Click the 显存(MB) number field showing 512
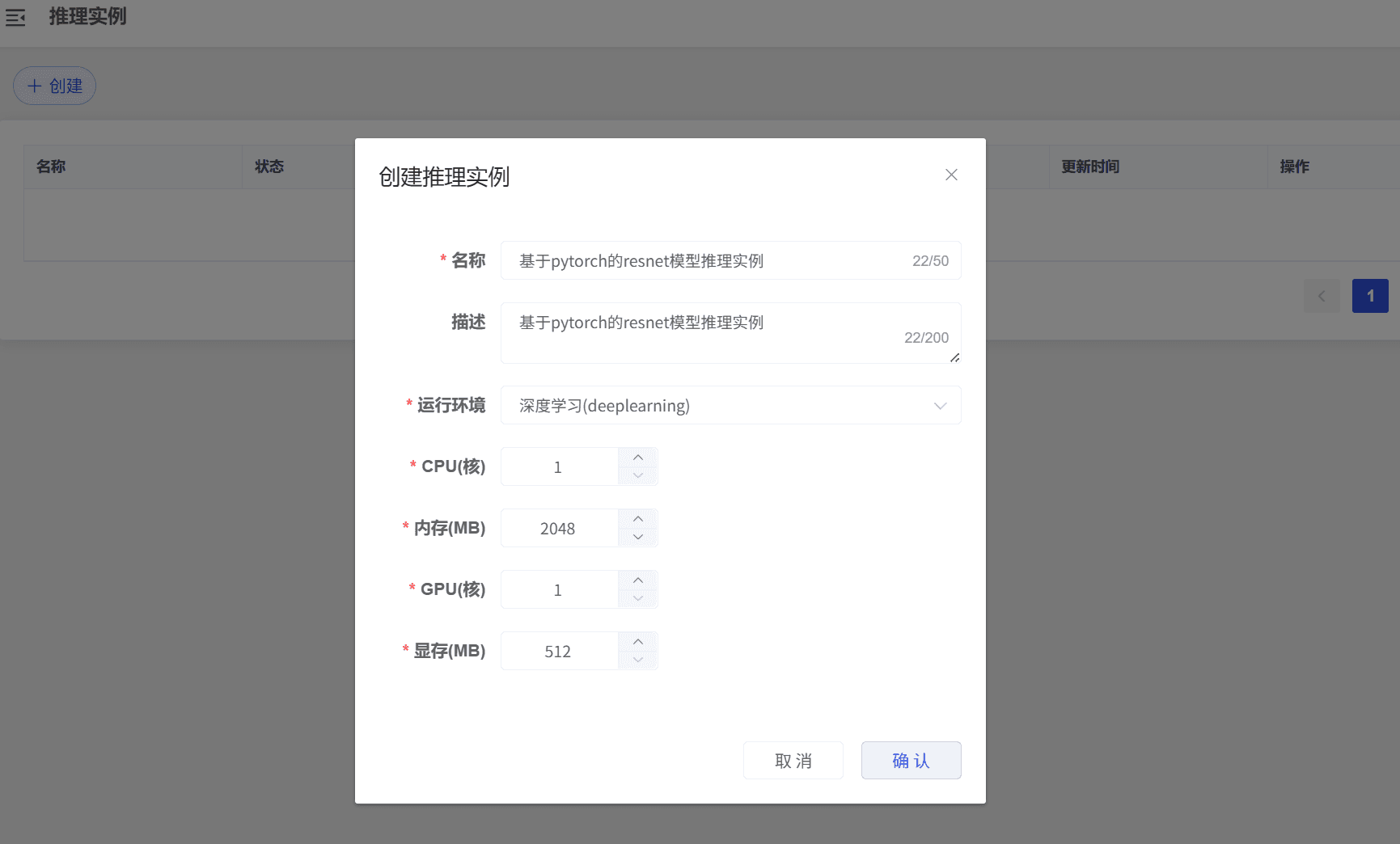1400x844 pixels. [x=559, y=652]
